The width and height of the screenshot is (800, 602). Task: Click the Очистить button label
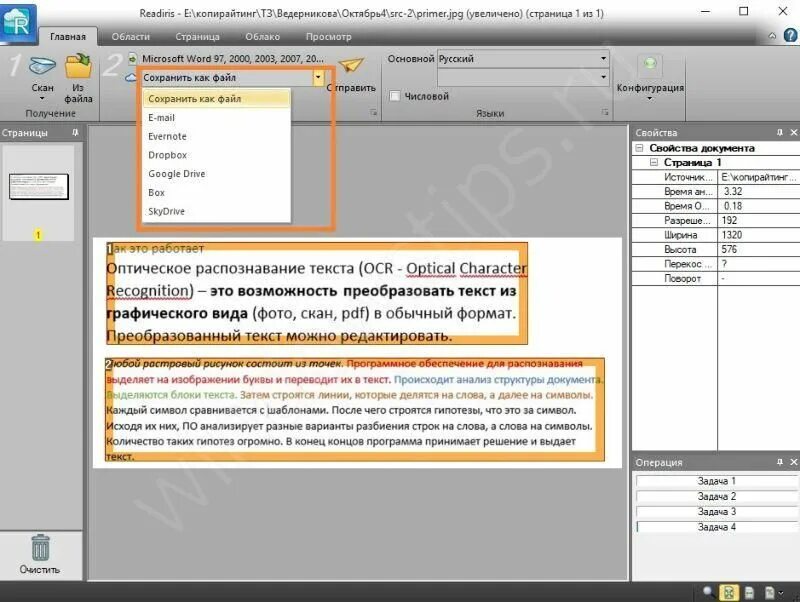[x=40, y=569]
